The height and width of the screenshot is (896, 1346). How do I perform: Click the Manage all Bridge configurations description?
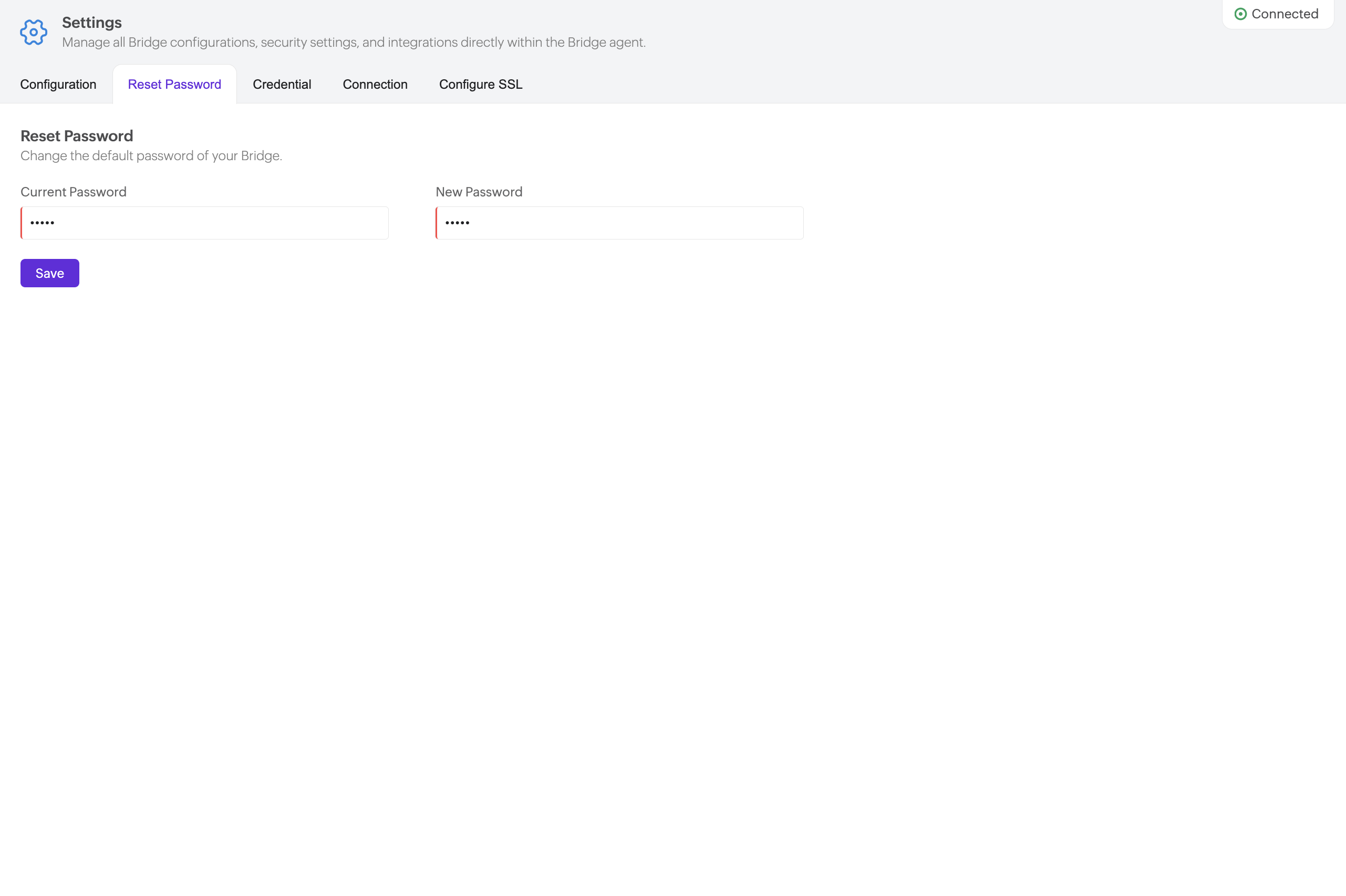click(353, 43)
